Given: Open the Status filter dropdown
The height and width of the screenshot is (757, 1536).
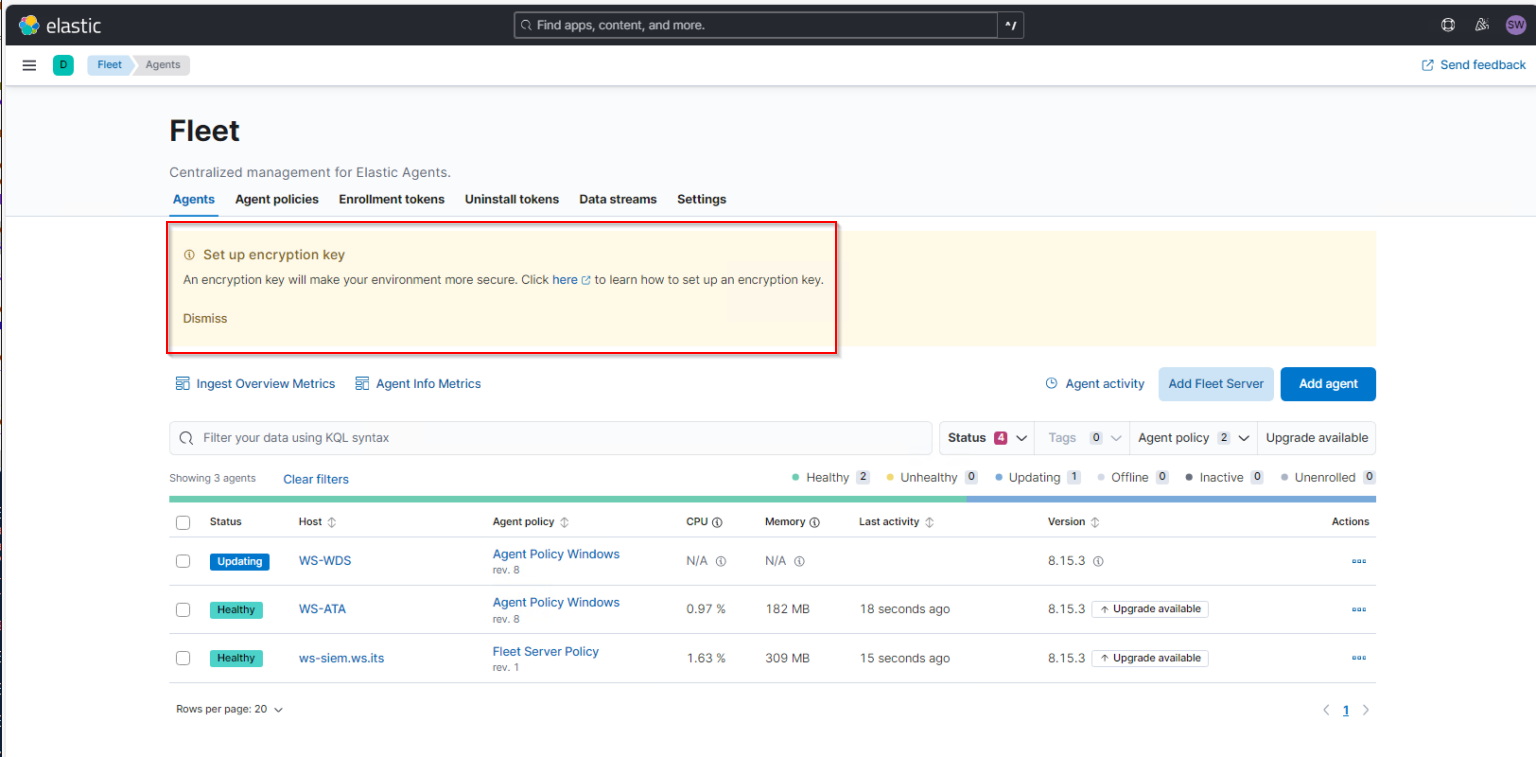Looking at the screenshot, I should [987, 438].
